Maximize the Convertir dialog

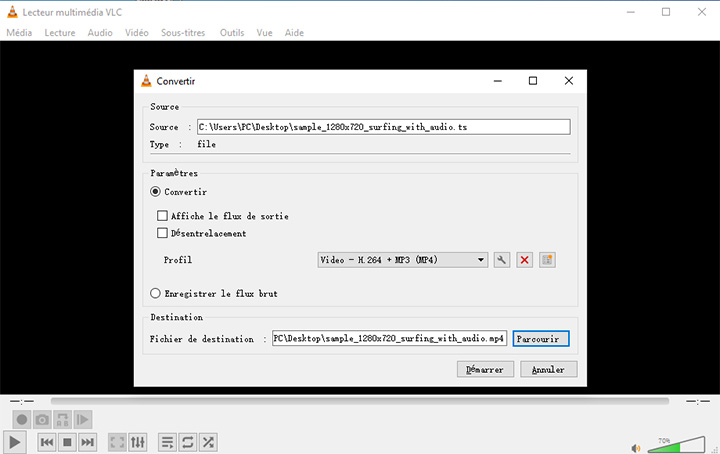coord(533,81)
